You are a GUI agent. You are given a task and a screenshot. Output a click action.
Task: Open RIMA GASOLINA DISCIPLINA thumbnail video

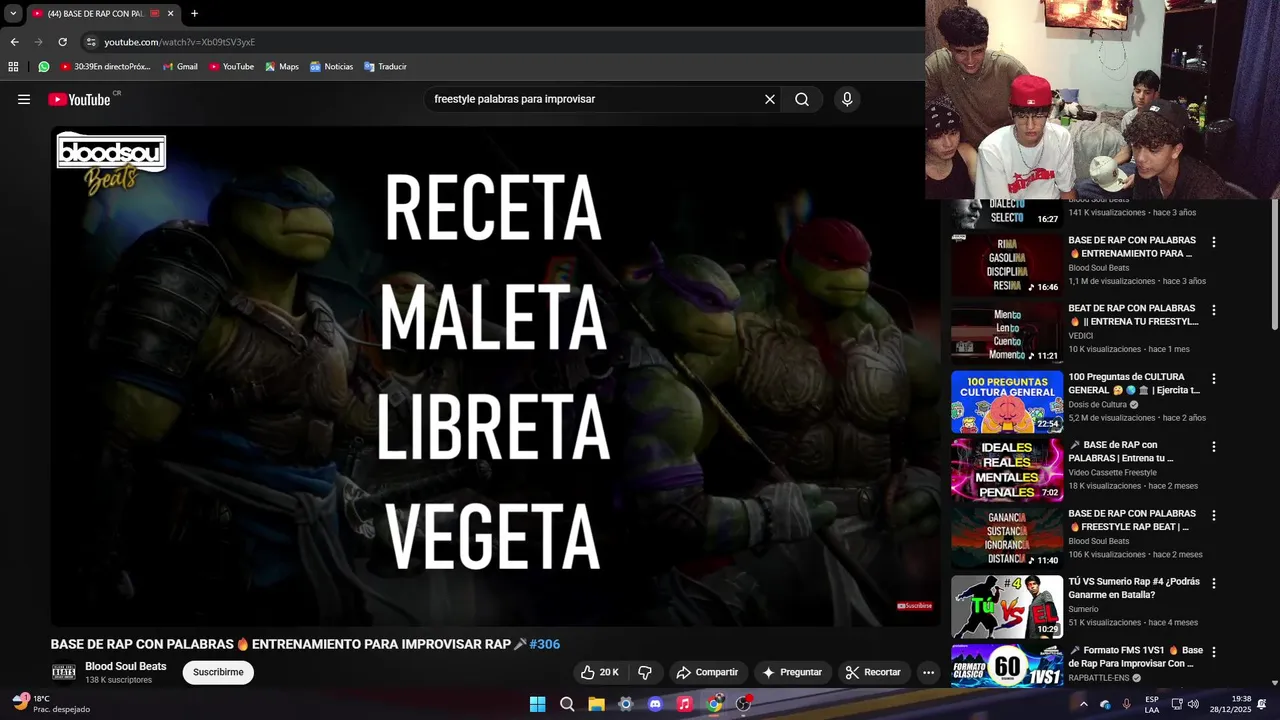1006,265
